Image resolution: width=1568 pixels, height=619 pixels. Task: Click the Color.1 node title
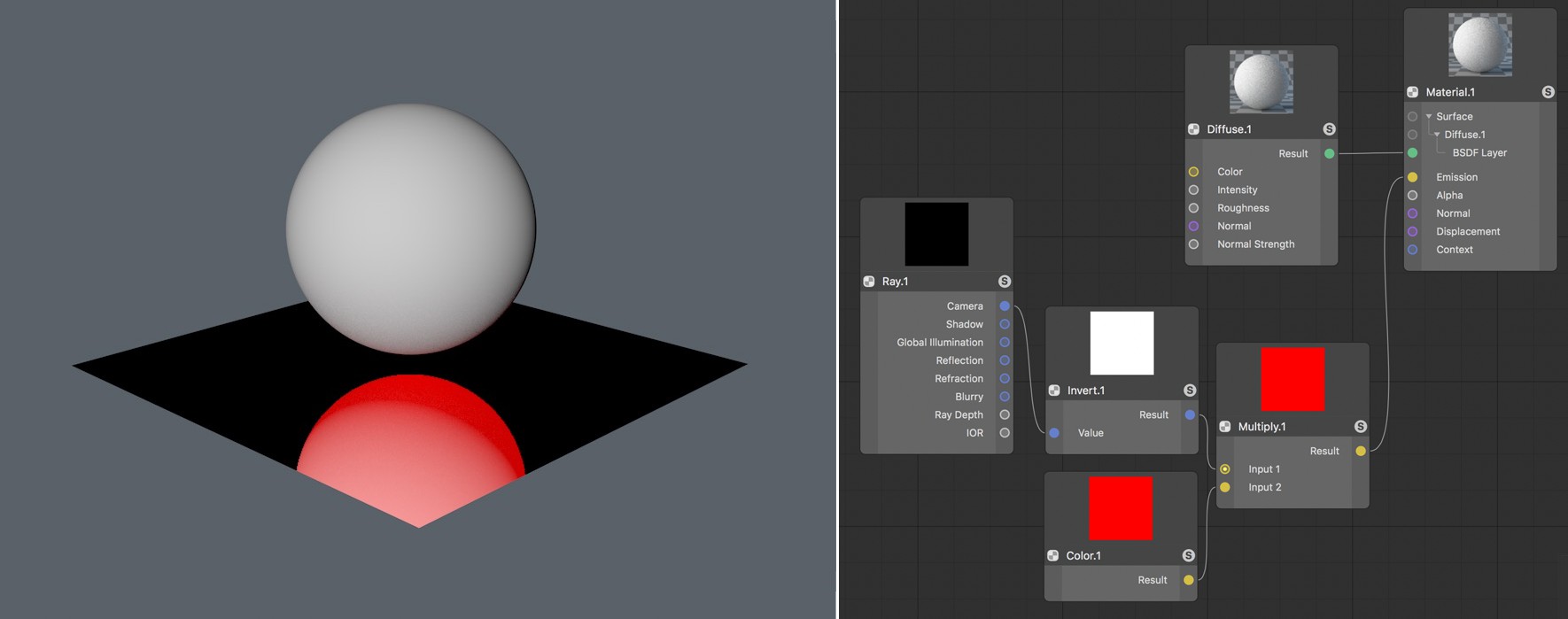[x=1083, y=556]
